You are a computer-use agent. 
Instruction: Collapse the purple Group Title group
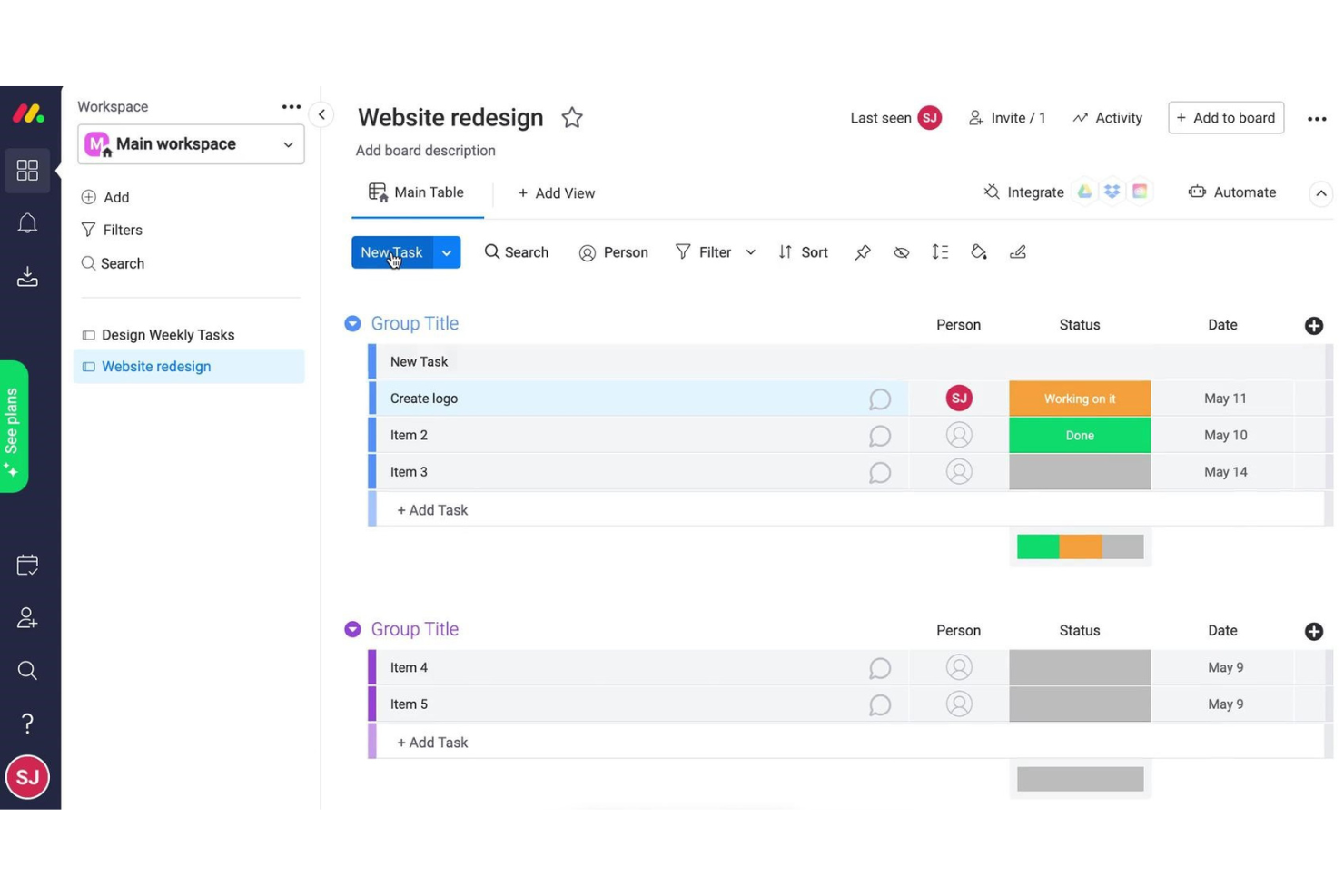pyautogui.click(x=352, y=630)
